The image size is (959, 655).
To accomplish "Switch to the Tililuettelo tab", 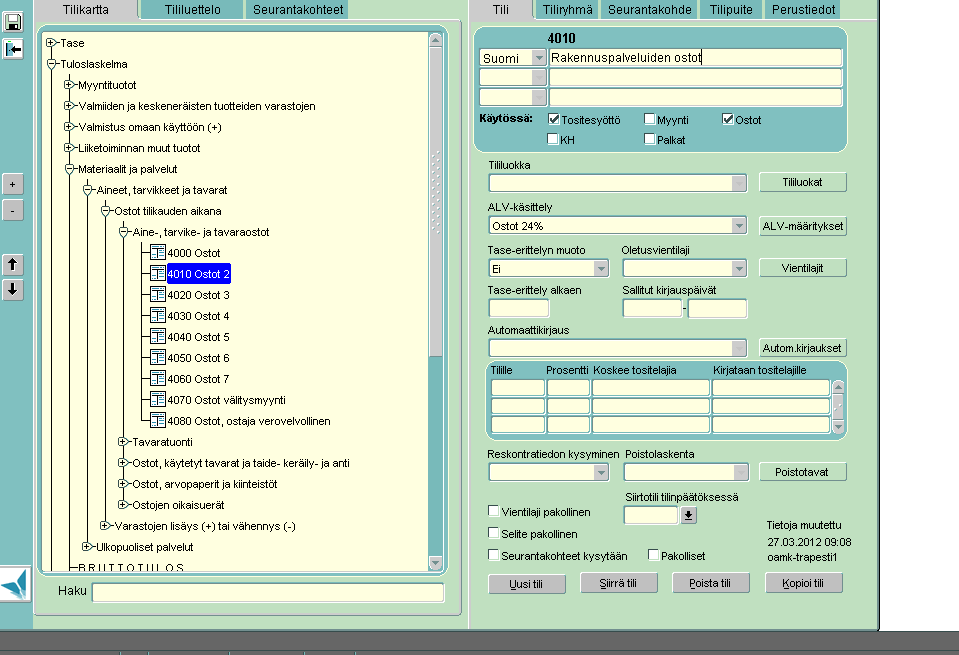I will click(x=192, y=9).
